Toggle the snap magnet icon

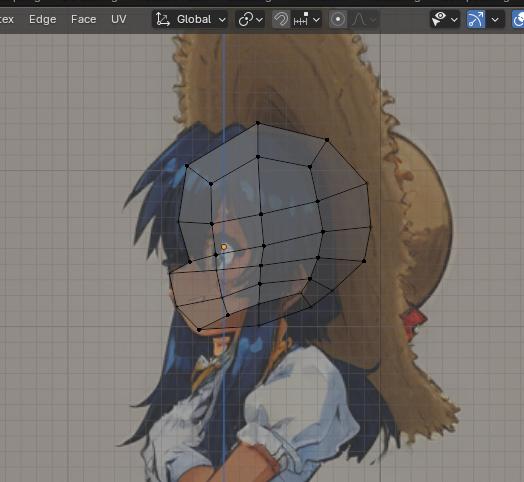click(x=281, y=19)
